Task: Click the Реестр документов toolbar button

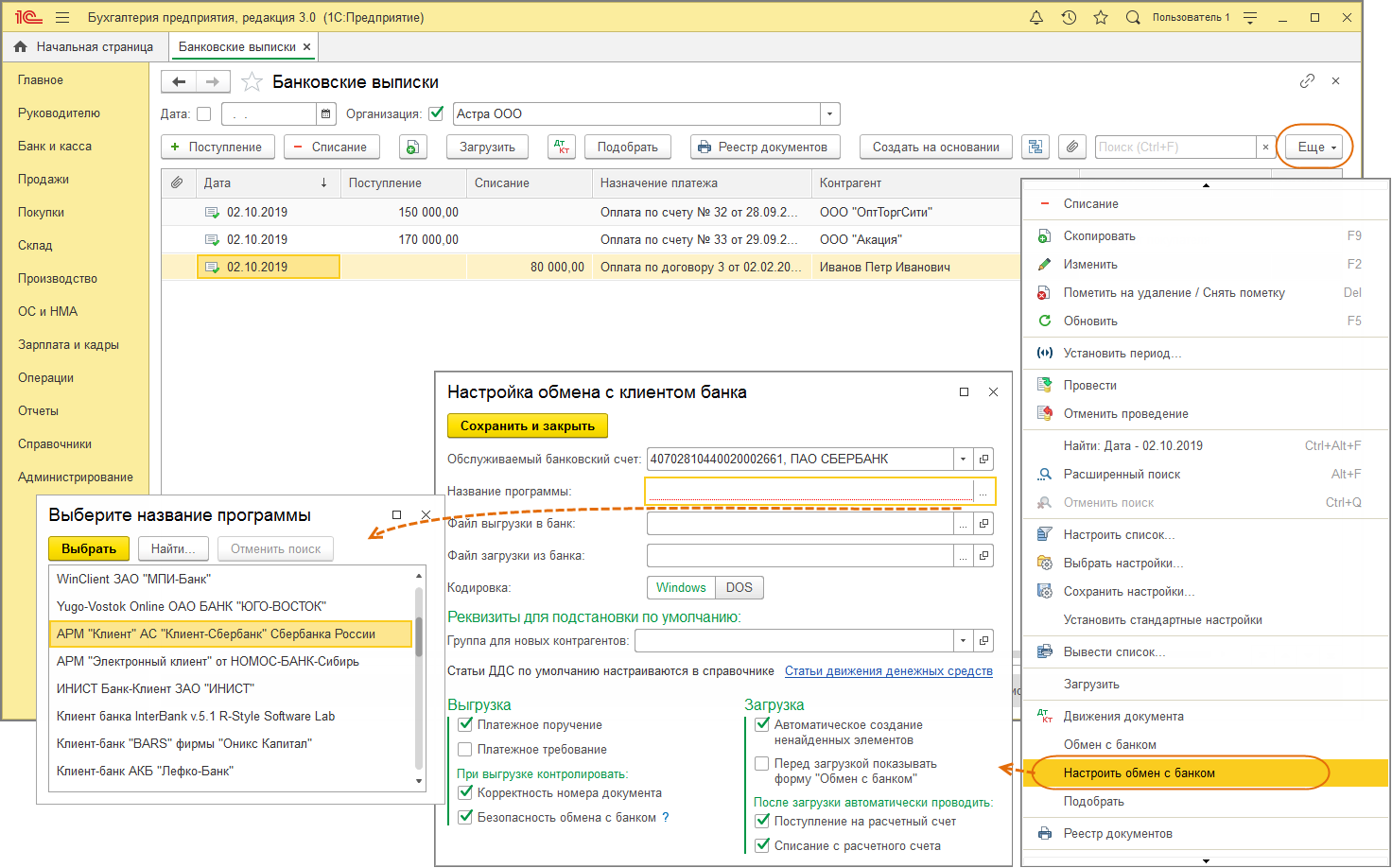Action: coord(765,147)
